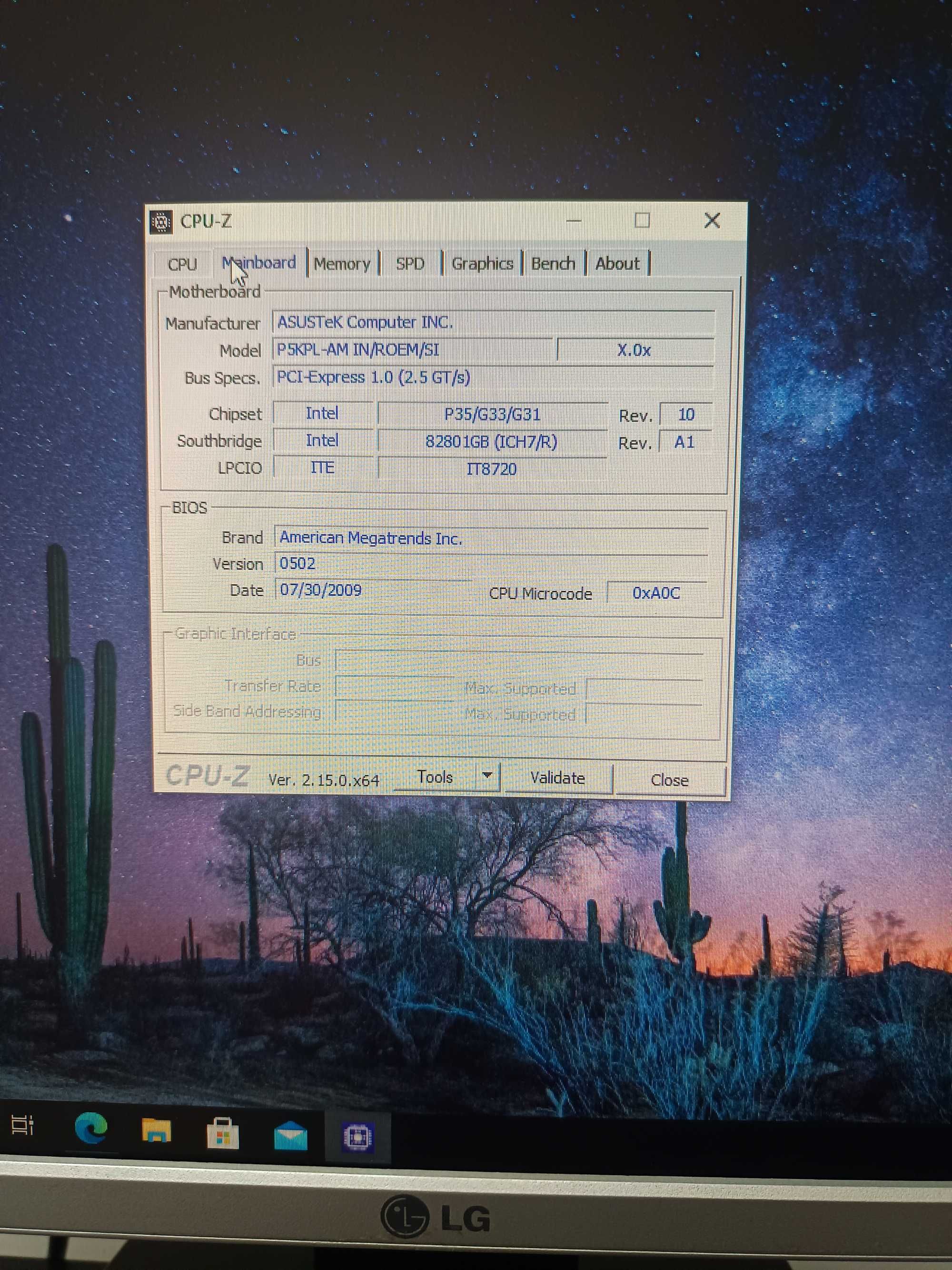Click chipset model P35/G33/G31

(492, 414)
